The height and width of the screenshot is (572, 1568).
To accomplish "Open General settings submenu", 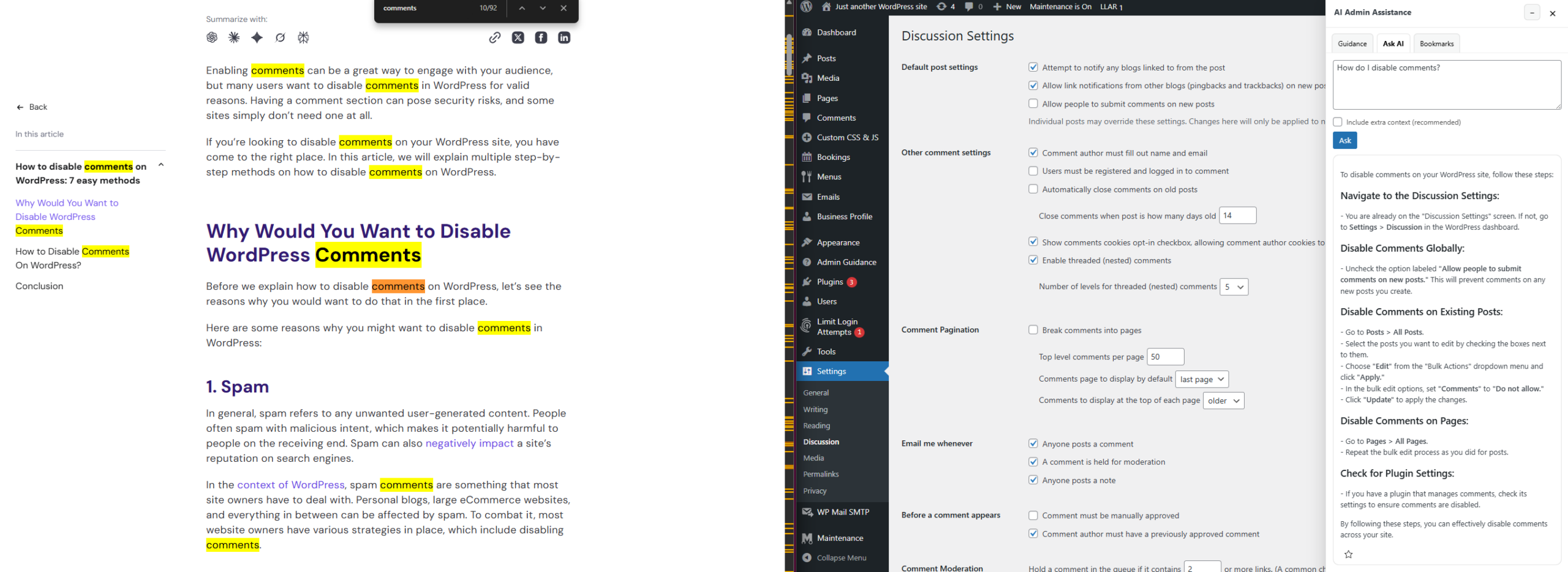I will pos(816,393).
